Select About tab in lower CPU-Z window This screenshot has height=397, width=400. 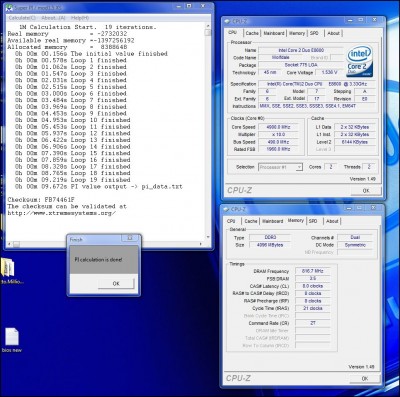coord(332,221)
